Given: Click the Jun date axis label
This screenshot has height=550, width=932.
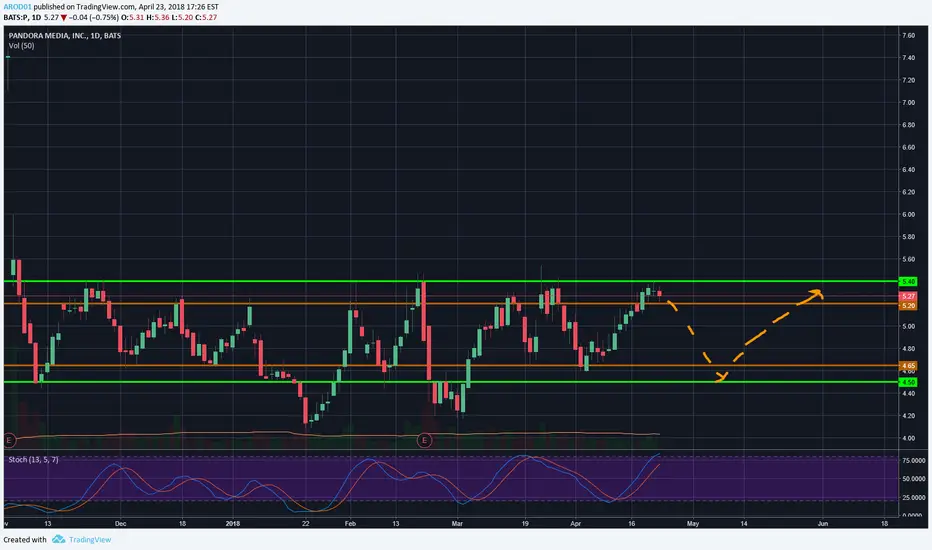Looking at the screenshot, I should point(823,524).
